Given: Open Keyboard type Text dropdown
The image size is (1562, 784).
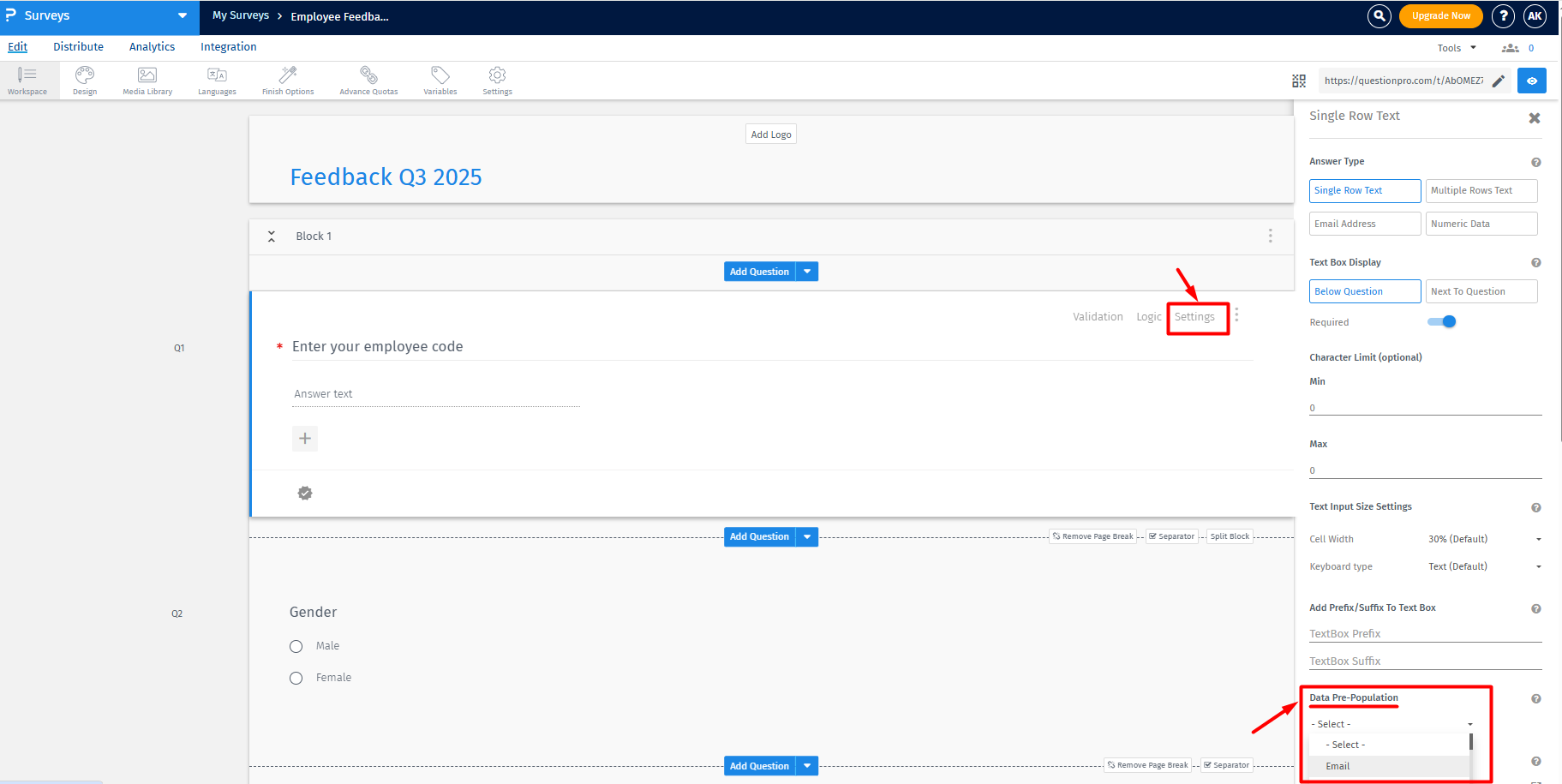Looking at the screenshot, I should (1485, 566).
